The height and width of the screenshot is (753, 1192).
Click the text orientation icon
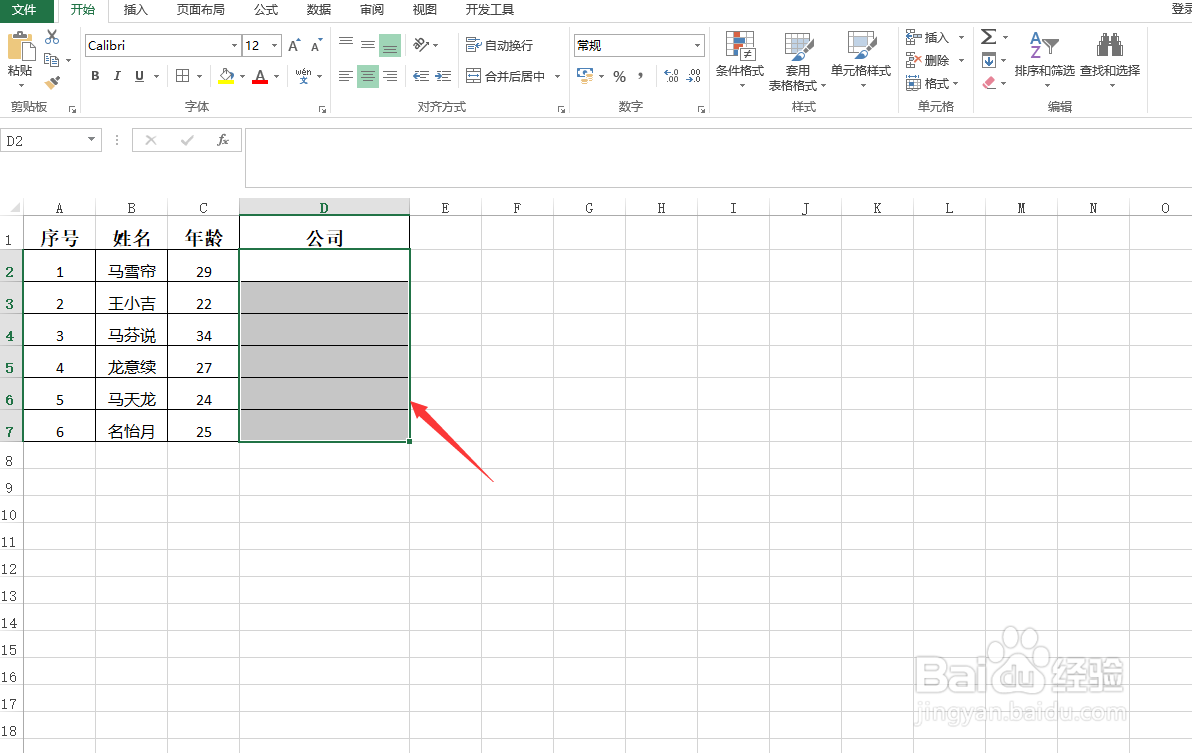421,46
